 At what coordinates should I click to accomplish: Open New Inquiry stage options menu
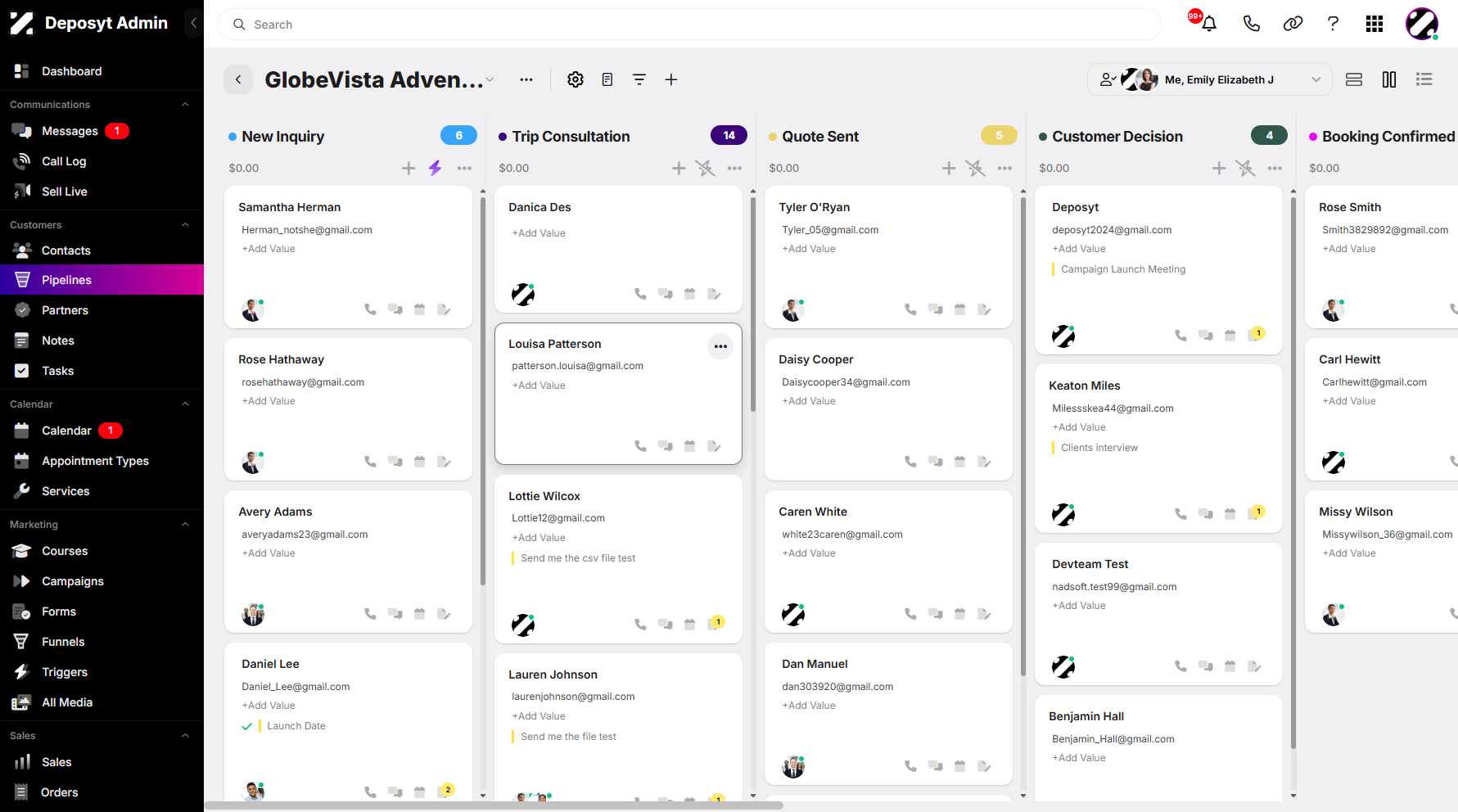coord(464,168)
